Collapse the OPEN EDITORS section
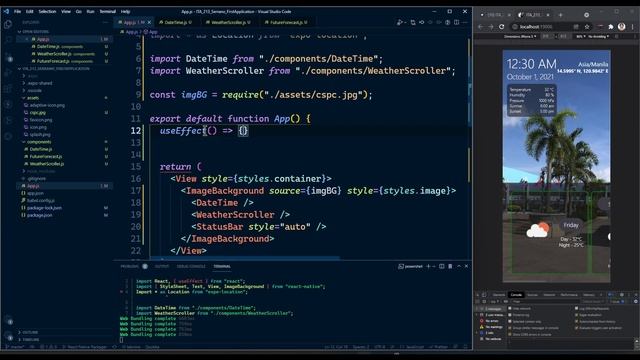This screenshot has width=640, height=360. coord(36,31)
